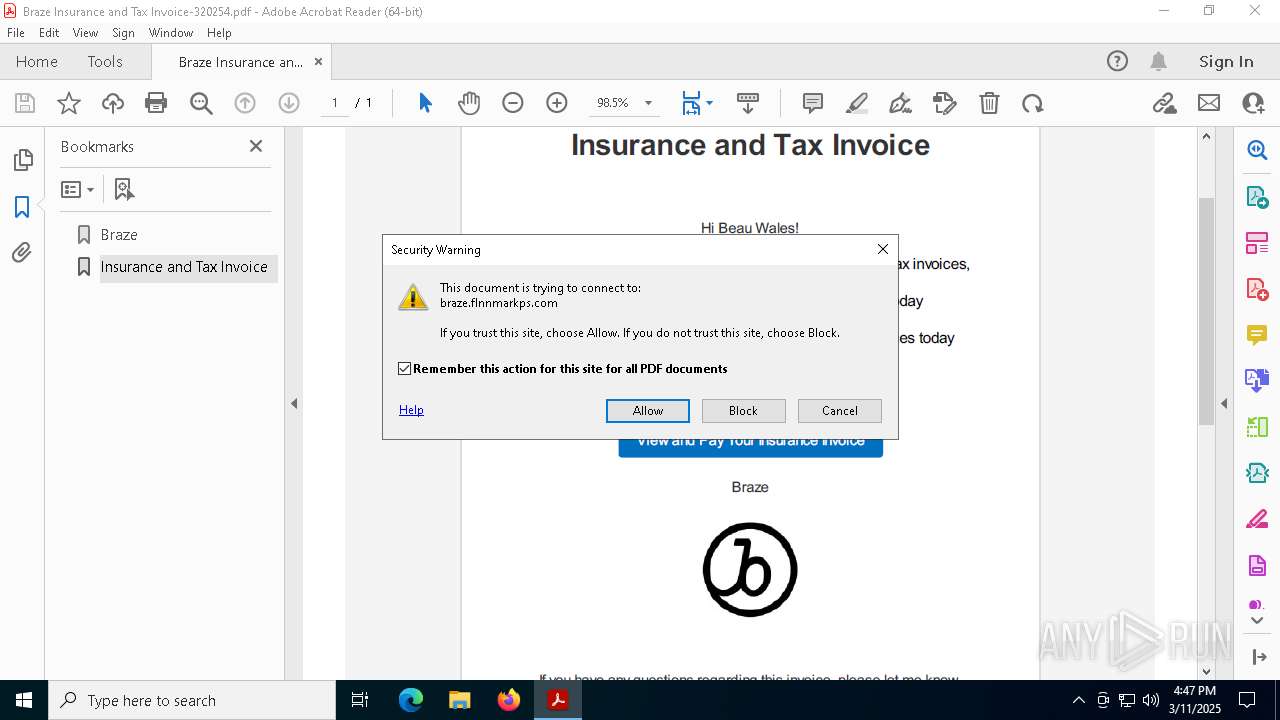Open Firefox from the taskbar
This screenshot has height=720, width=1280.
509,700
